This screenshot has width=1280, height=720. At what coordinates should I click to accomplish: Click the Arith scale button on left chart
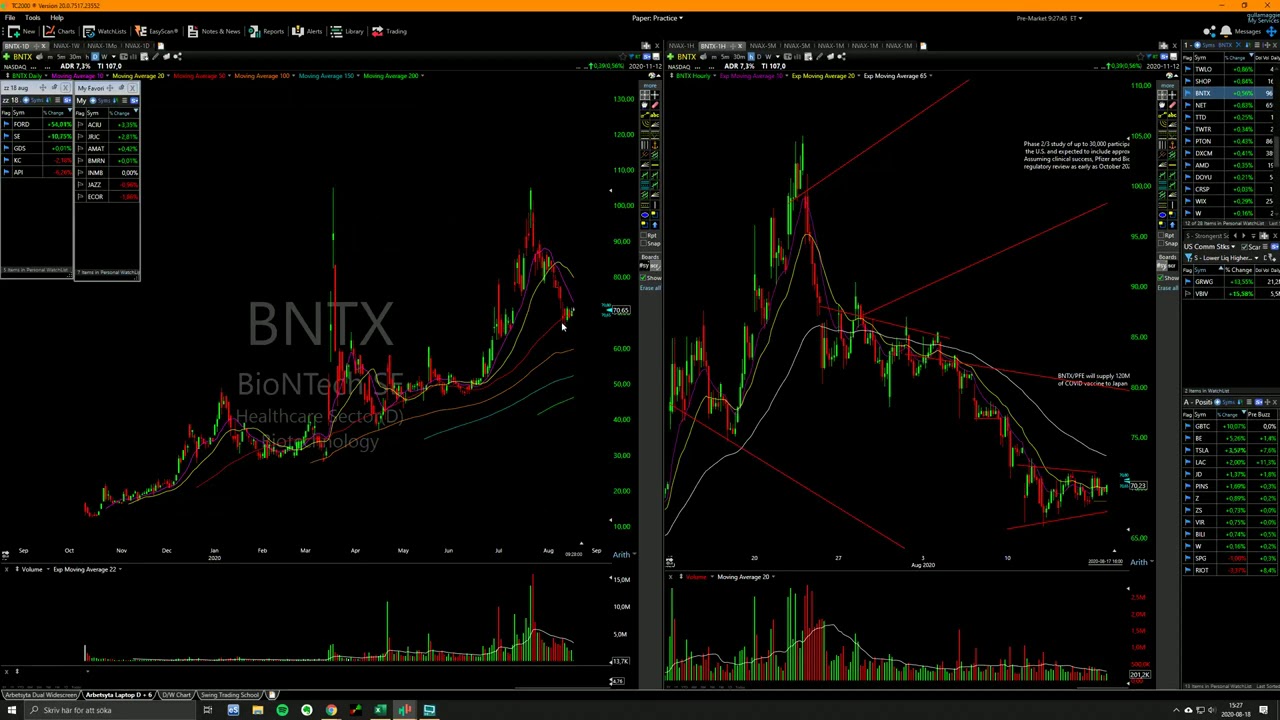[622, 555]
